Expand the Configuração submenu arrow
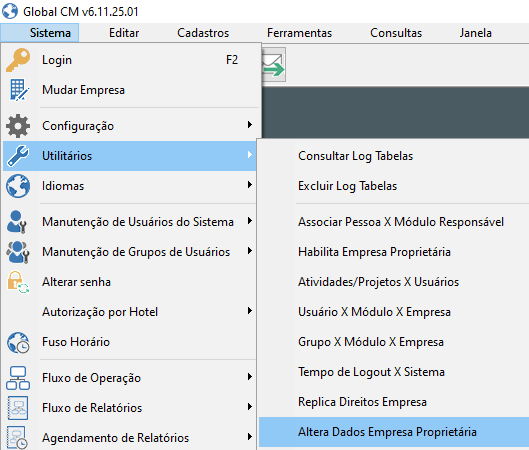 [x=250, y=124]
